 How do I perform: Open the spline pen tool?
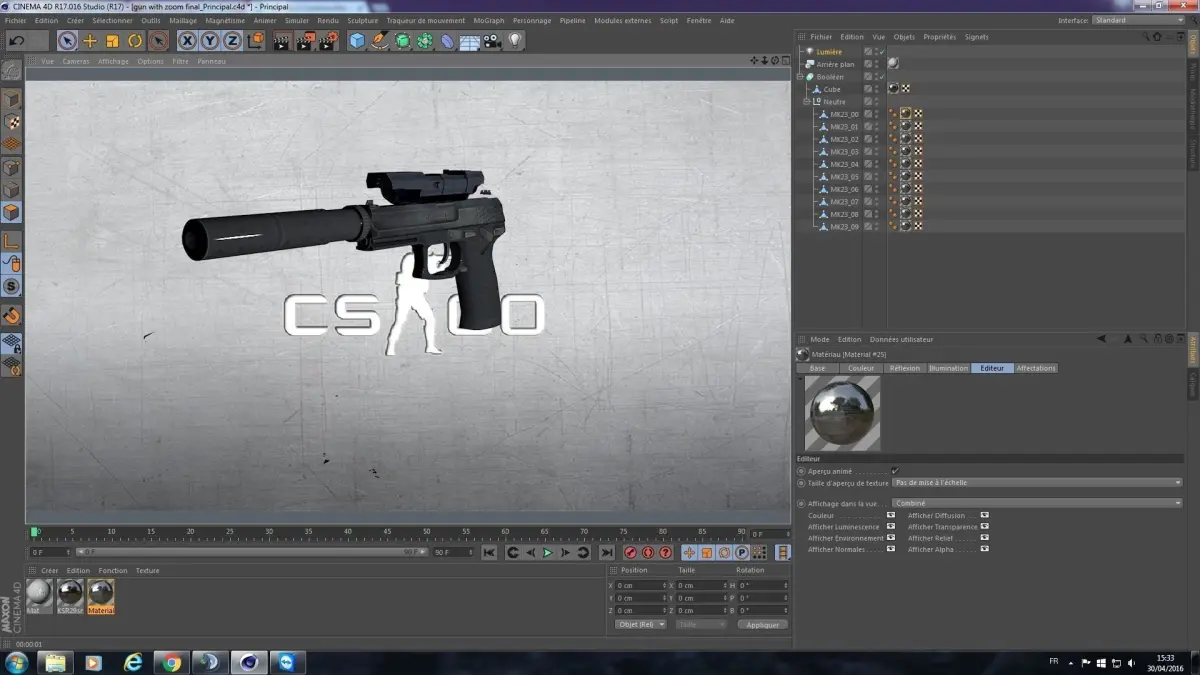point(379,41)
